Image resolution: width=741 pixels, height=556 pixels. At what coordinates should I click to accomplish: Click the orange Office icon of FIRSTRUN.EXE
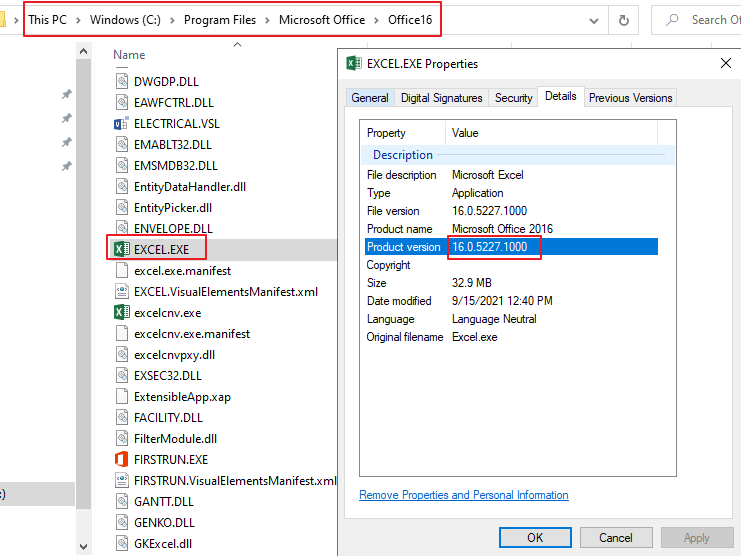click(x=121, y=459)
